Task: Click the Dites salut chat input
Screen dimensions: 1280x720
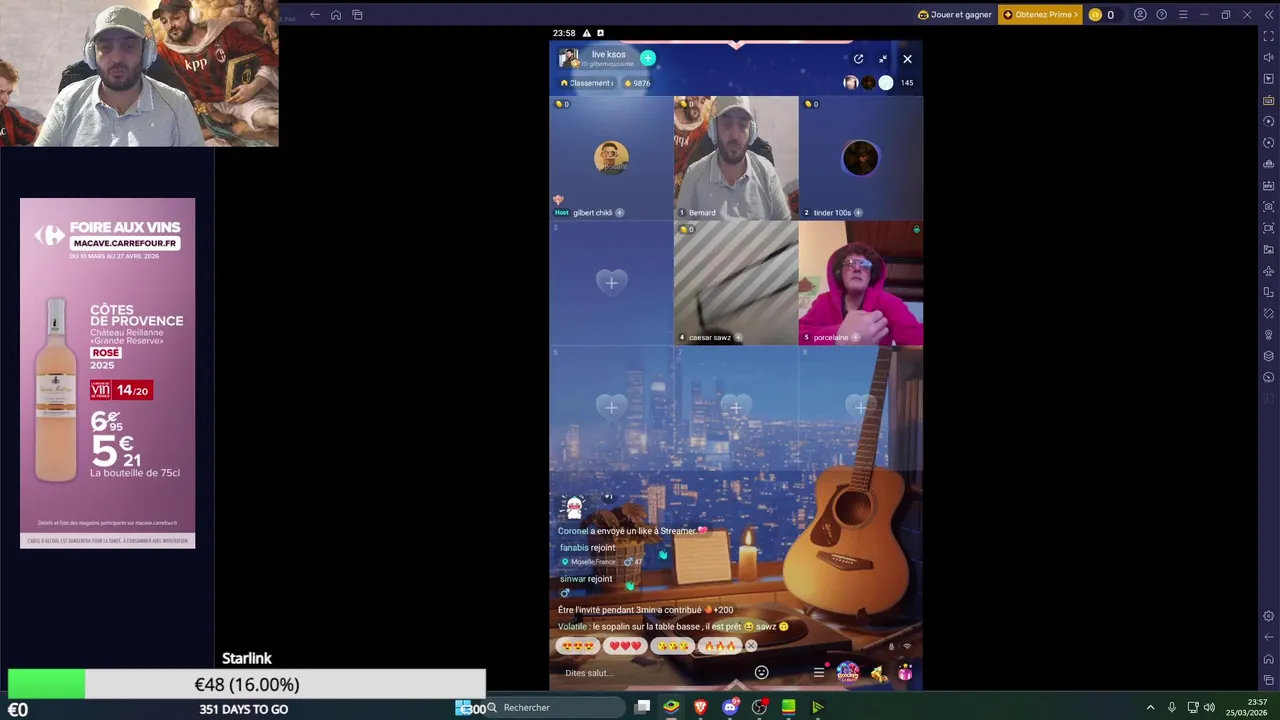Action: [650, 673]
